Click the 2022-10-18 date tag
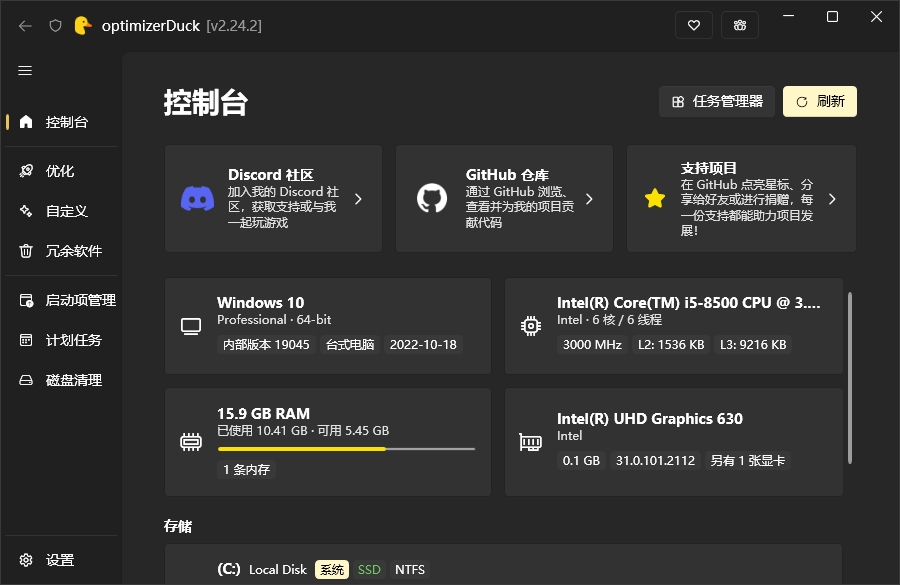This screenshot has width=900, height=585. pyautogui.click(x=423, y=344)
